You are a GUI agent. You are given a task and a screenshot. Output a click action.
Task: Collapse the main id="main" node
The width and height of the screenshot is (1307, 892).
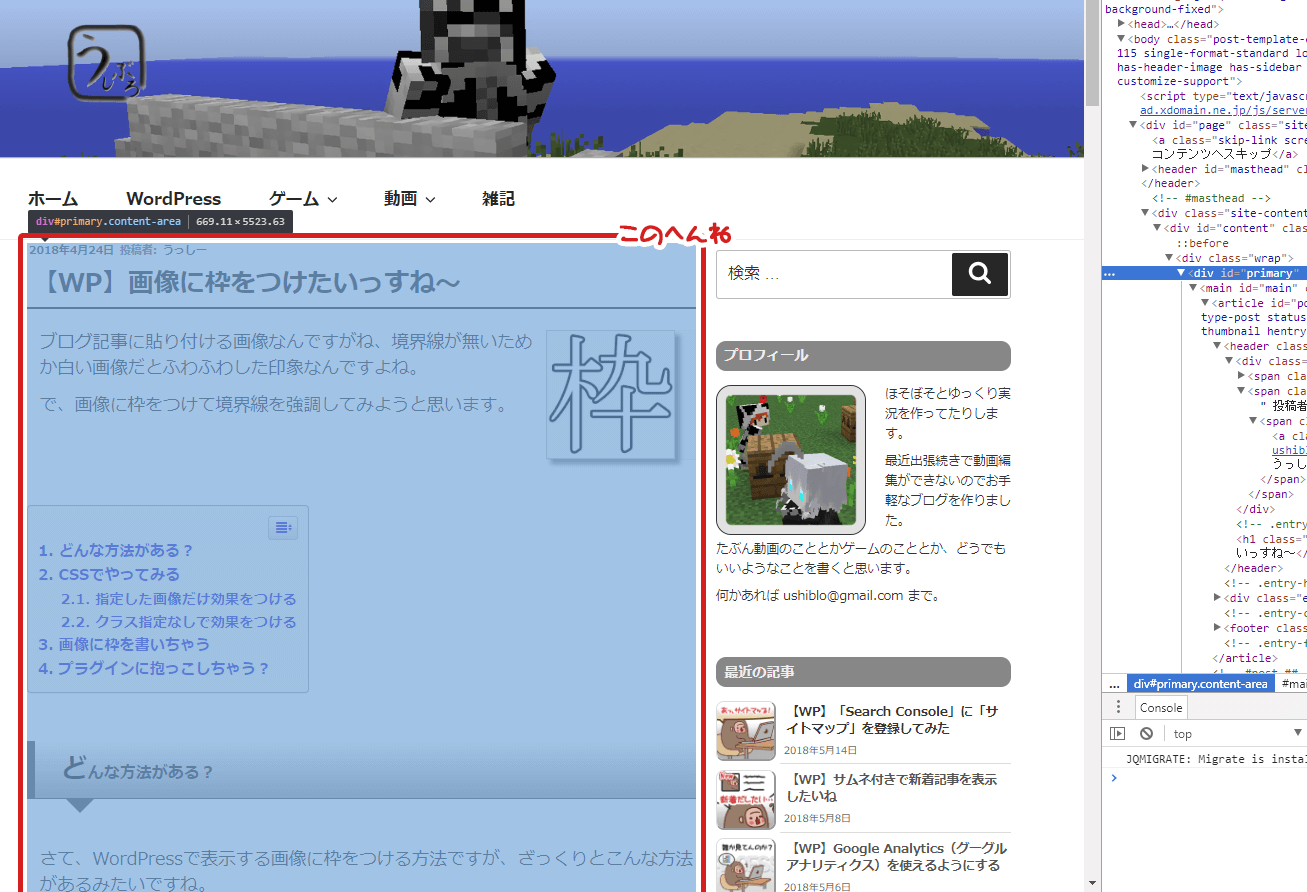click(x=1193, y=288)
